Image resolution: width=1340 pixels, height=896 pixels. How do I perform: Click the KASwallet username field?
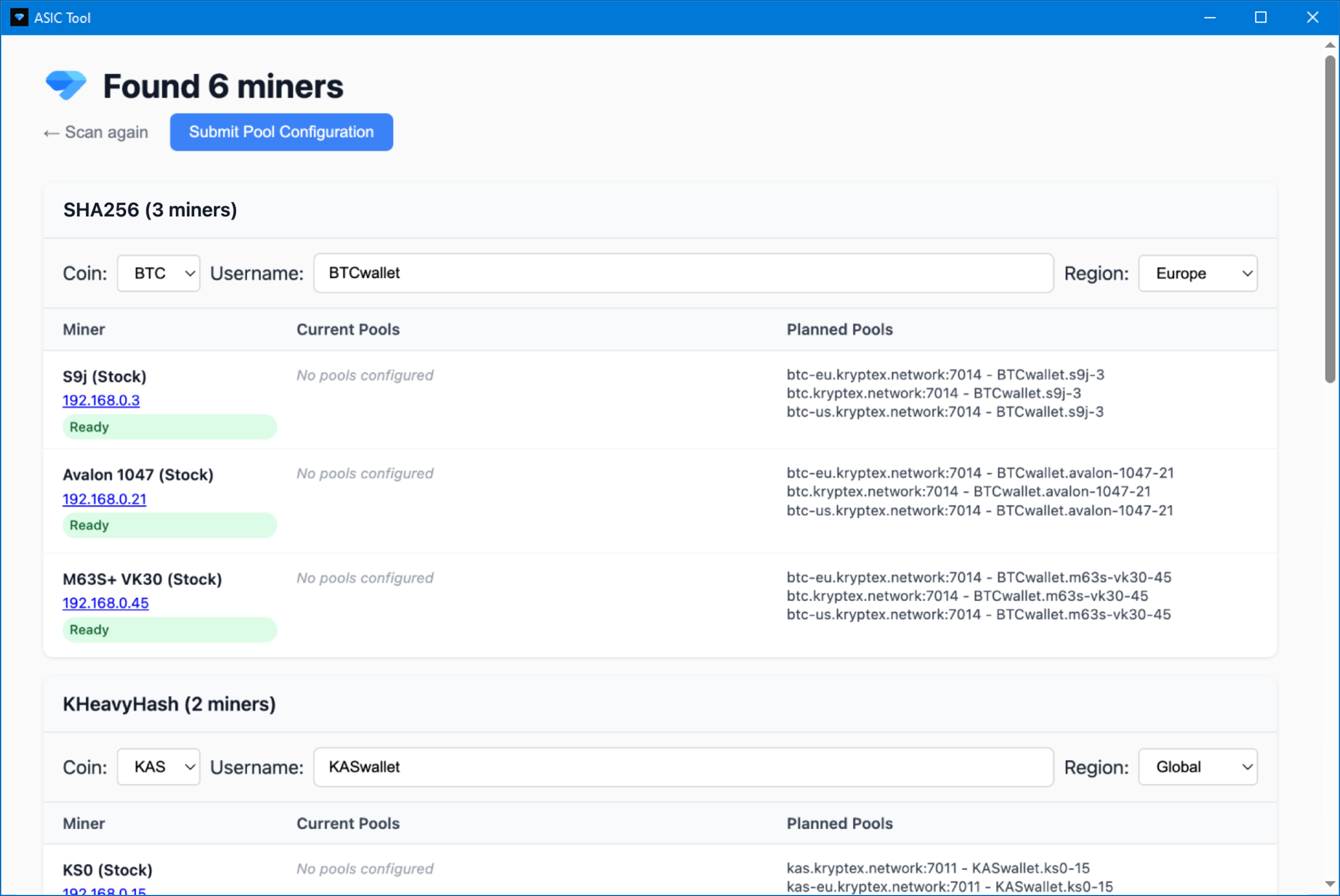tap(684, 766)
